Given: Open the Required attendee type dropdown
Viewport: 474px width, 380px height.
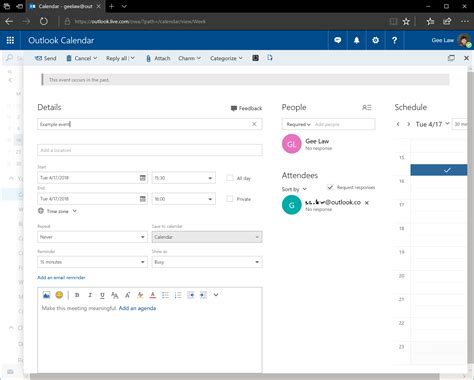Looking at the screenshot, I should (298, 124).
